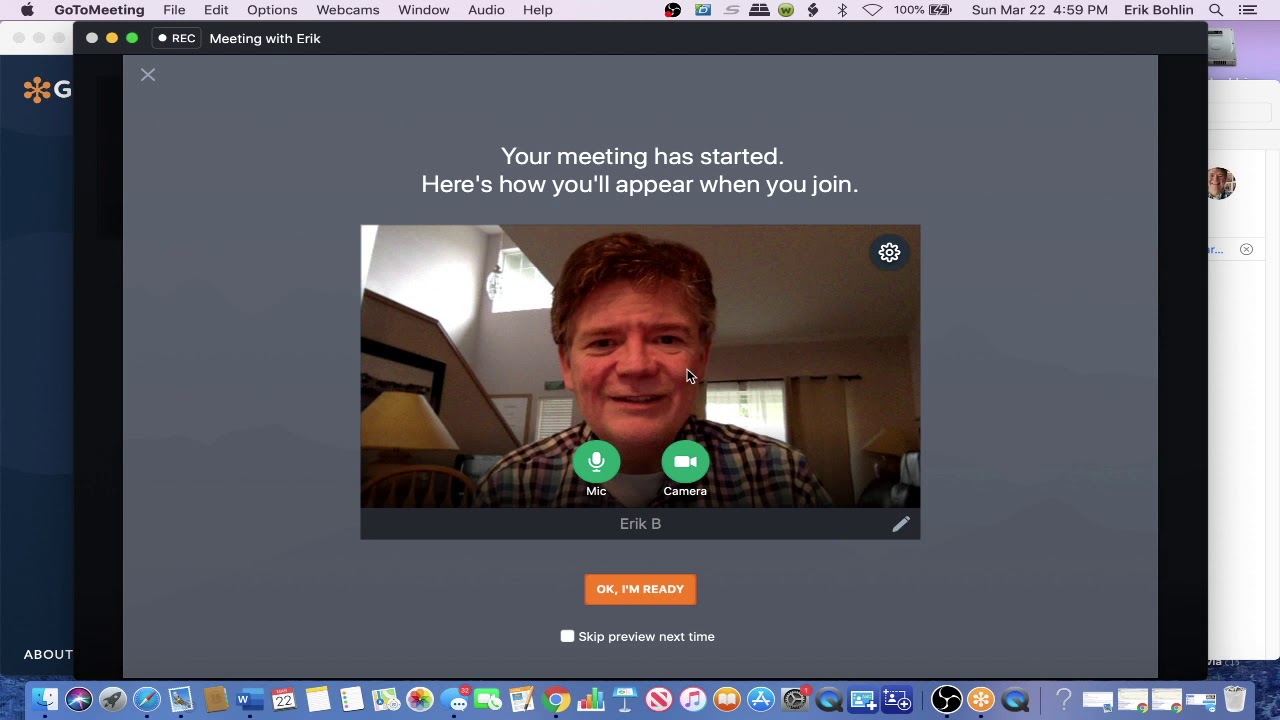This screenshot has width=1280, height=720.
Task: Click GoToMeeting daisy icon in Dock
Action: [x=981, y=700]
